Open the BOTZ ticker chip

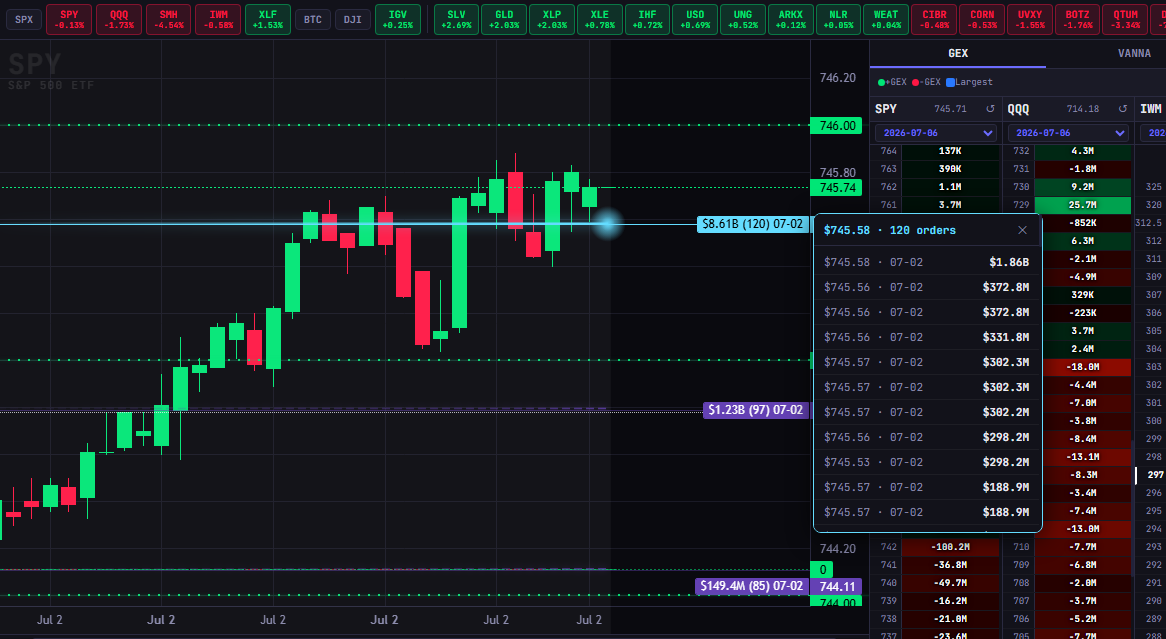click(x=1077, y=19)
